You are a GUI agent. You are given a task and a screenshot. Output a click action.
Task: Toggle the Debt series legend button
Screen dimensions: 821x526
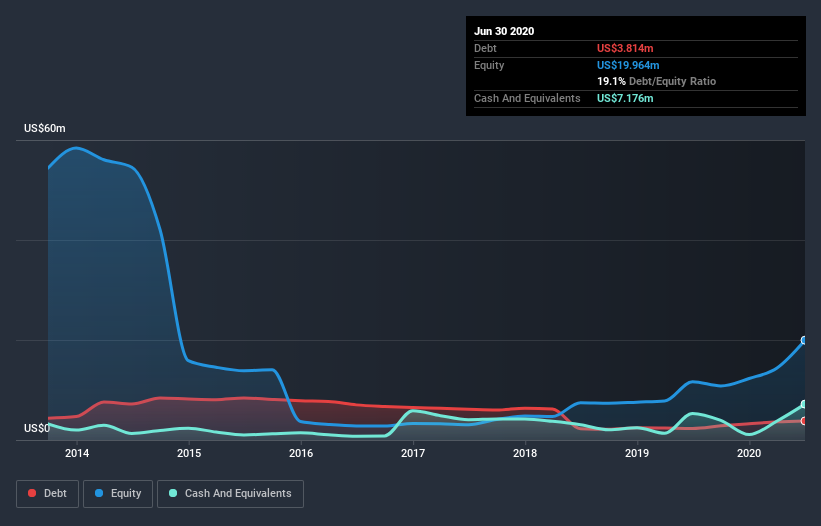pyautogui.click(x=47, y=494)
